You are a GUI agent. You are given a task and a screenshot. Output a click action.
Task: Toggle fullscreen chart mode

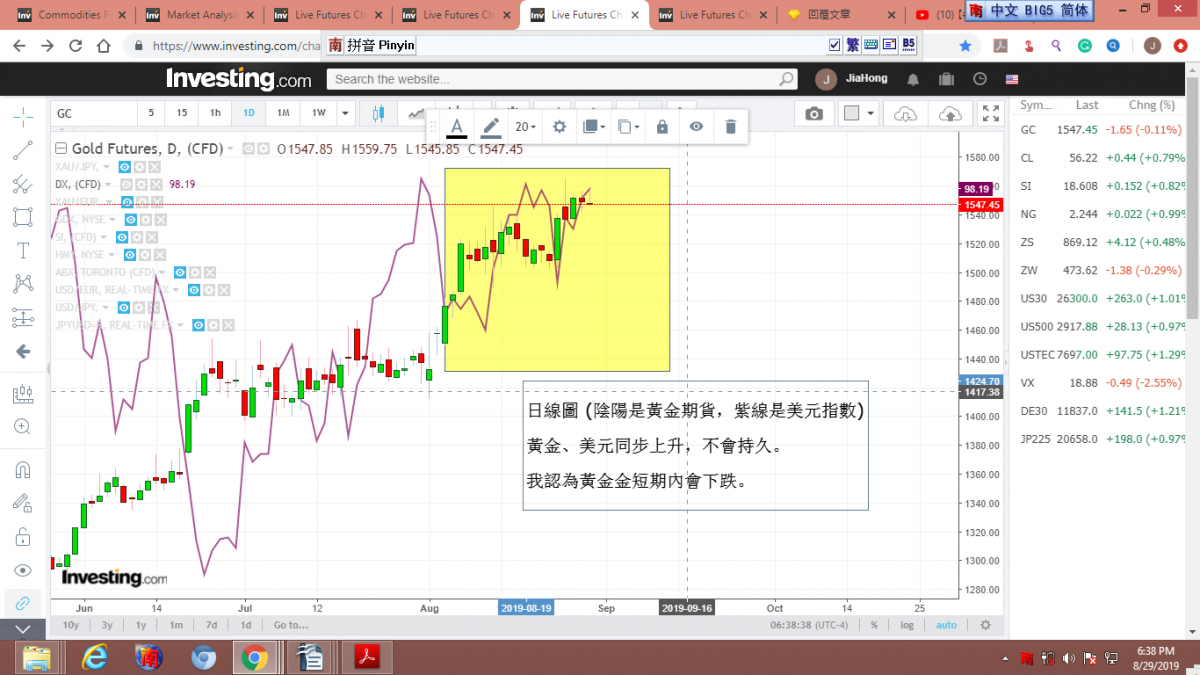[990, 113]
